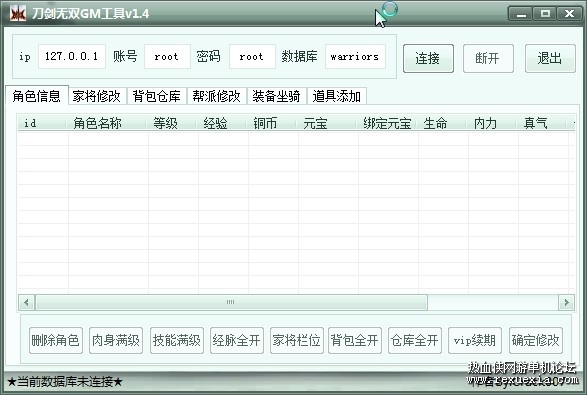
Task: Click the 铜币 column header
Action: (x=273, y=123)
